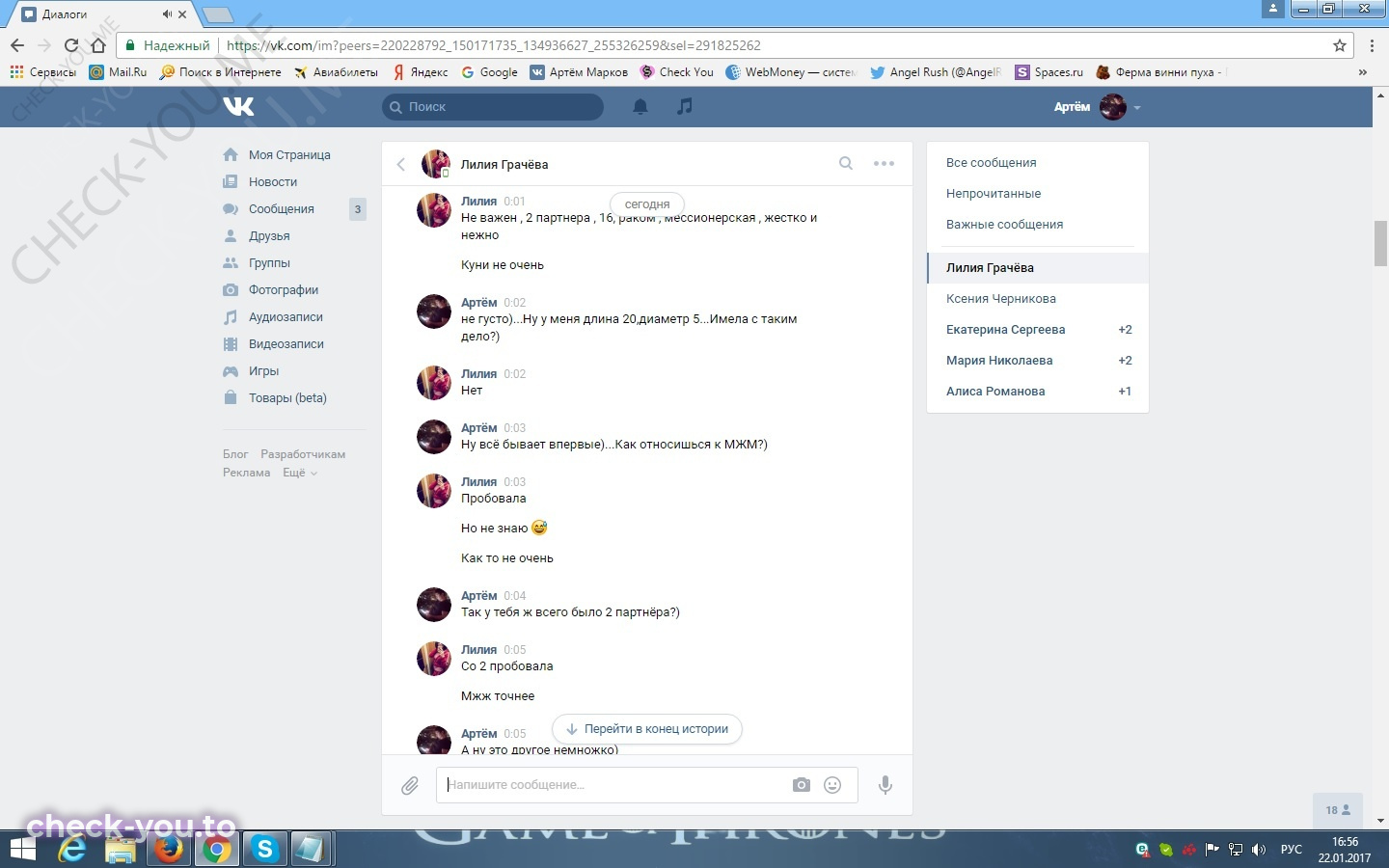Click Лилия avatar on 0:01 message

coord(434,210)
